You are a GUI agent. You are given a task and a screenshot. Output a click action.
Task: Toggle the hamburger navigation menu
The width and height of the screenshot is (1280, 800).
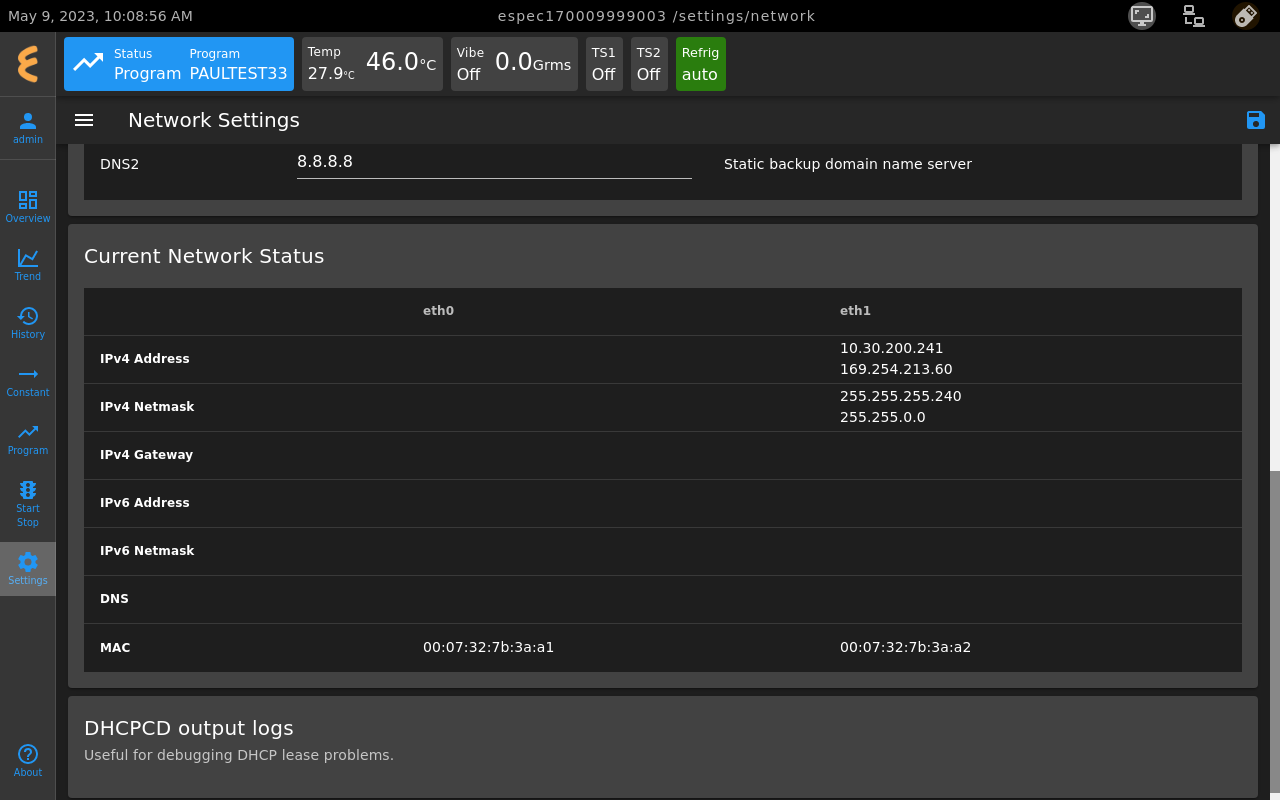(84, 120)
